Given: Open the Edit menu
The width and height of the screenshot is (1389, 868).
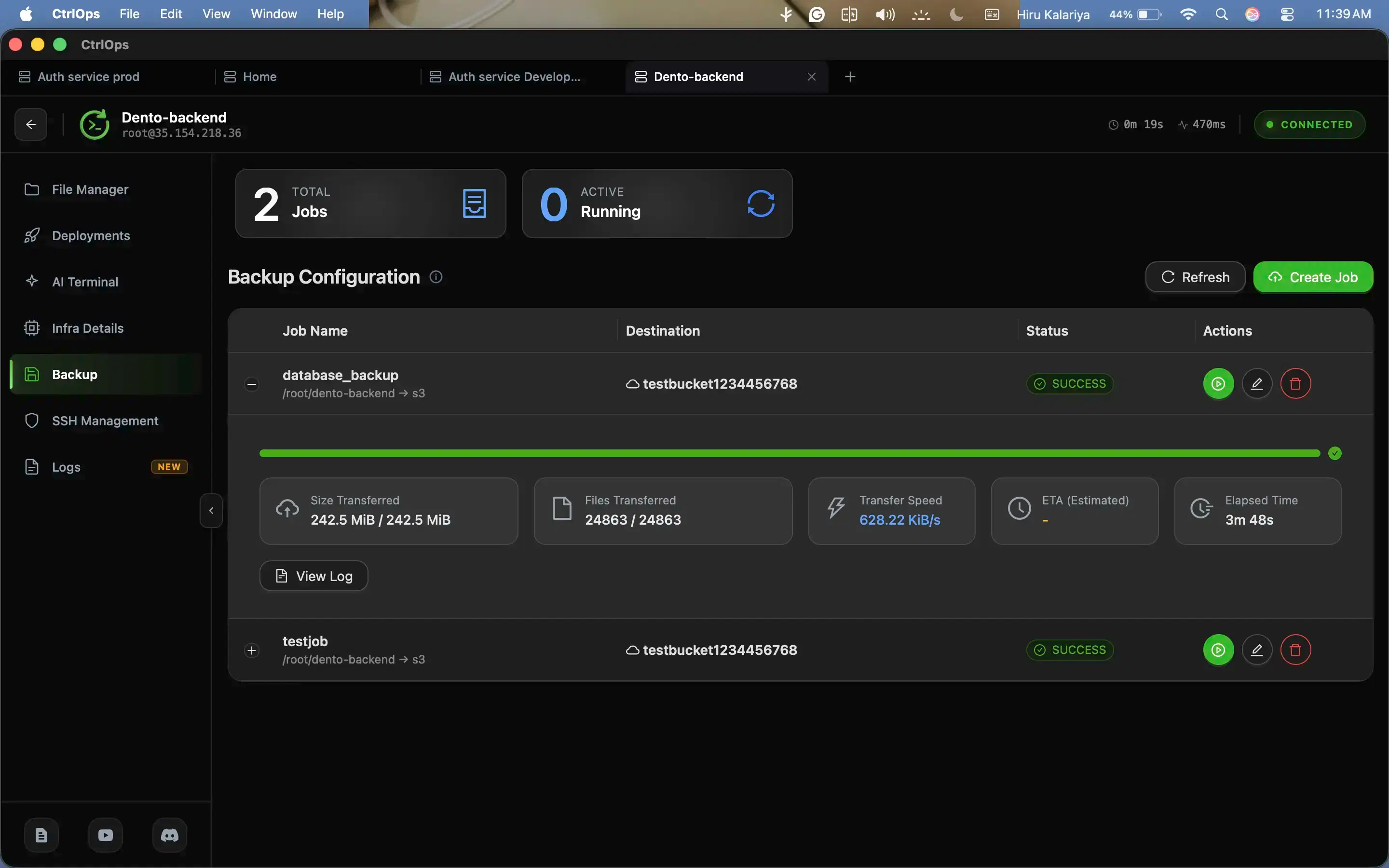Looking at the screenshot, I should tap(170, 14).
